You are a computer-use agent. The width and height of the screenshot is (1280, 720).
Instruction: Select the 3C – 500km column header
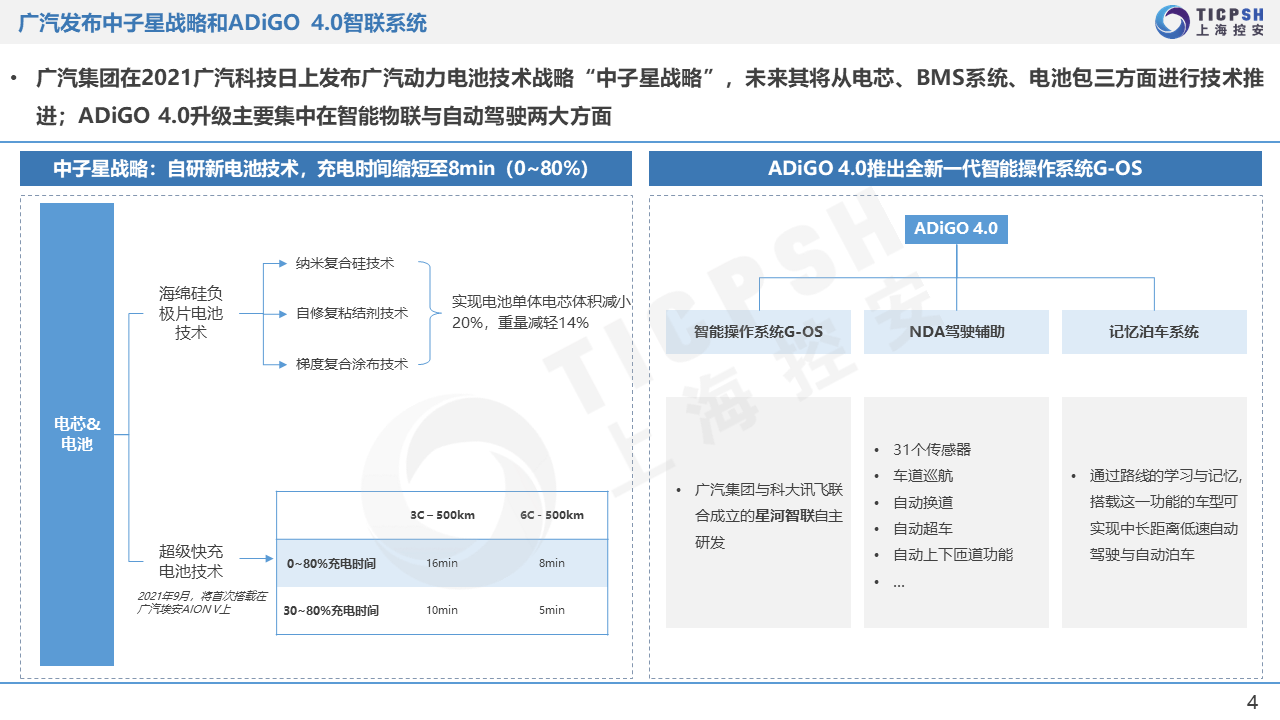click(442, 515)
